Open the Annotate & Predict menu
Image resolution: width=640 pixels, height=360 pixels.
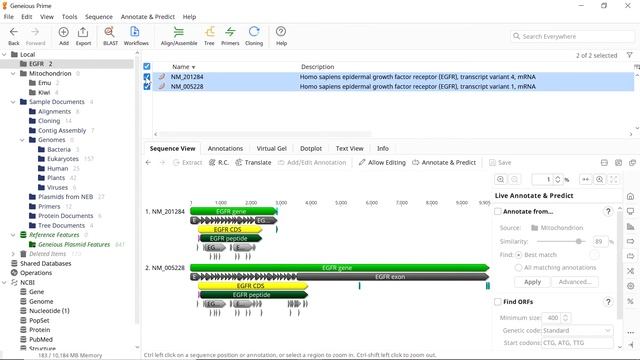pos(148,17)
